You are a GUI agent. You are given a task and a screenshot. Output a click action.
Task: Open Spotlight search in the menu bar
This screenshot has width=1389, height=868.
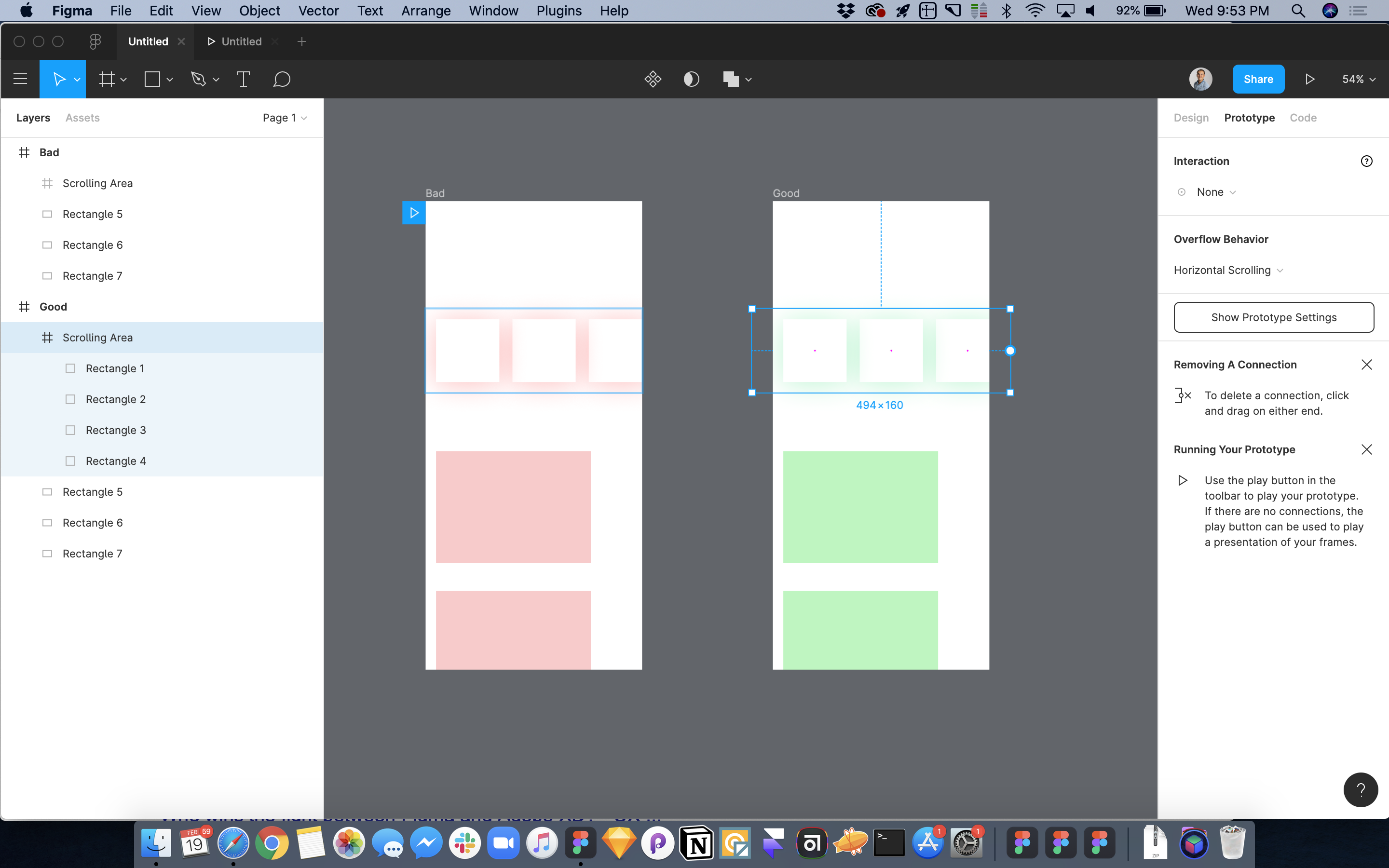tap(1298, 10)
